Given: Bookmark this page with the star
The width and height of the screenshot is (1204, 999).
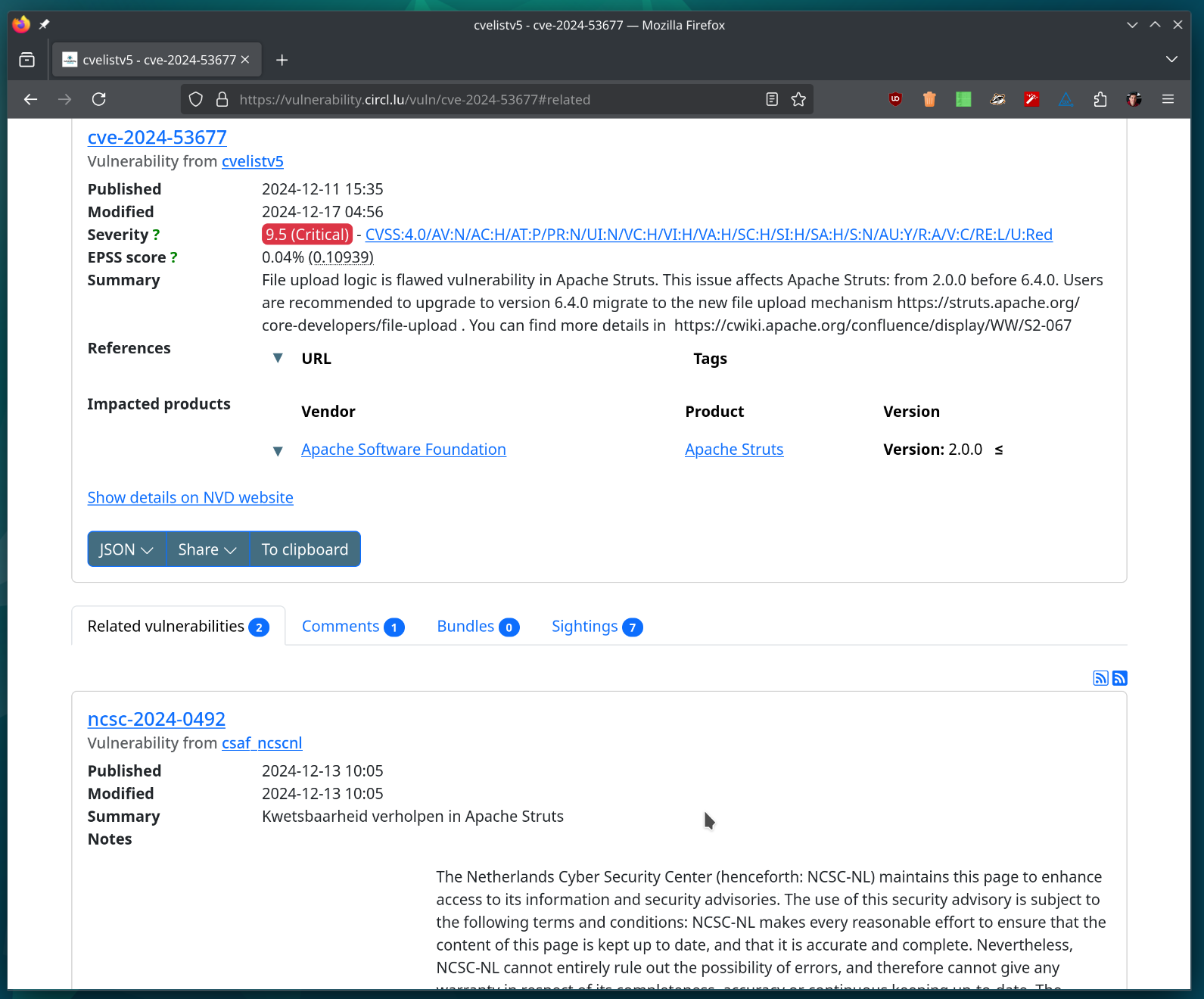Looking at the screenshot, I should [798, 99].
